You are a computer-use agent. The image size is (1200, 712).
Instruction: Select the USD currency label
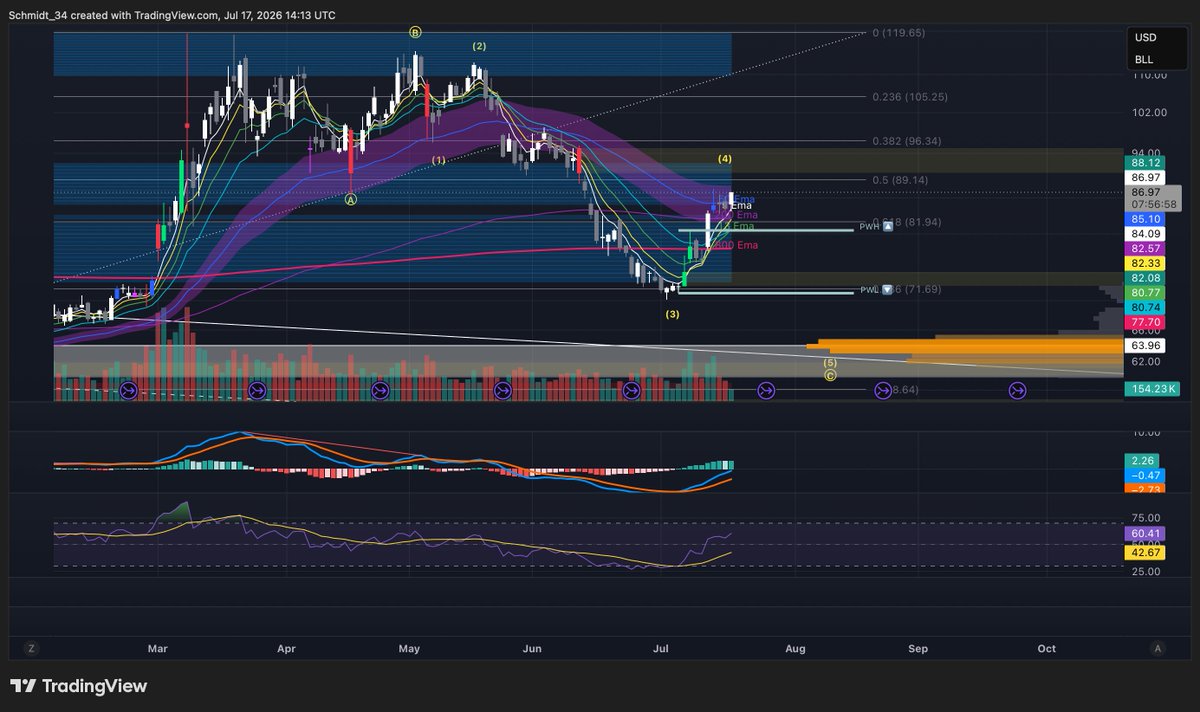point(1145,37)
